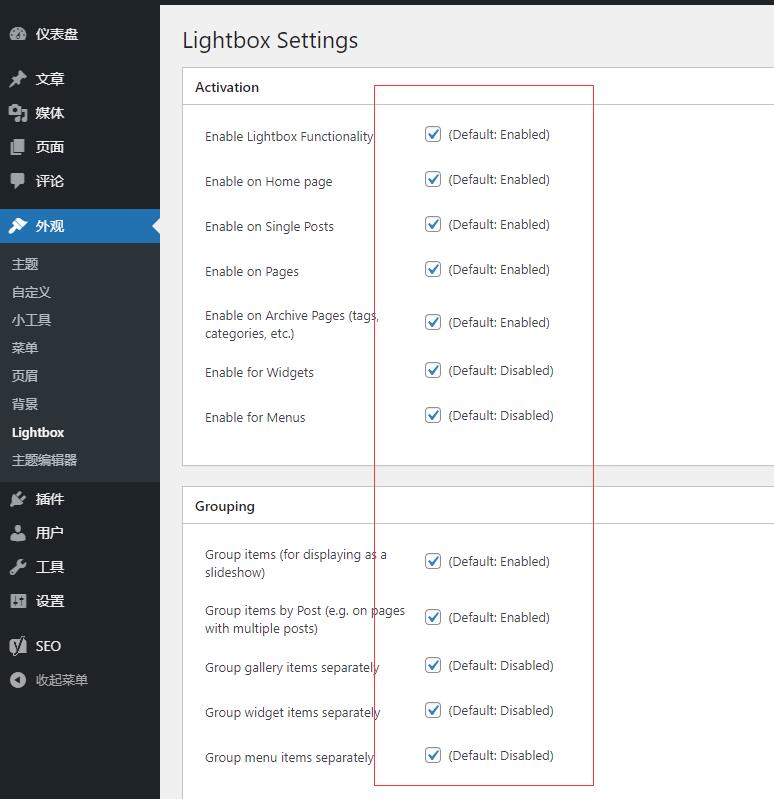Open the 用户 menu
Image resolution: width=774 pixels, height=799 pixels.
[x=80, y=533]
